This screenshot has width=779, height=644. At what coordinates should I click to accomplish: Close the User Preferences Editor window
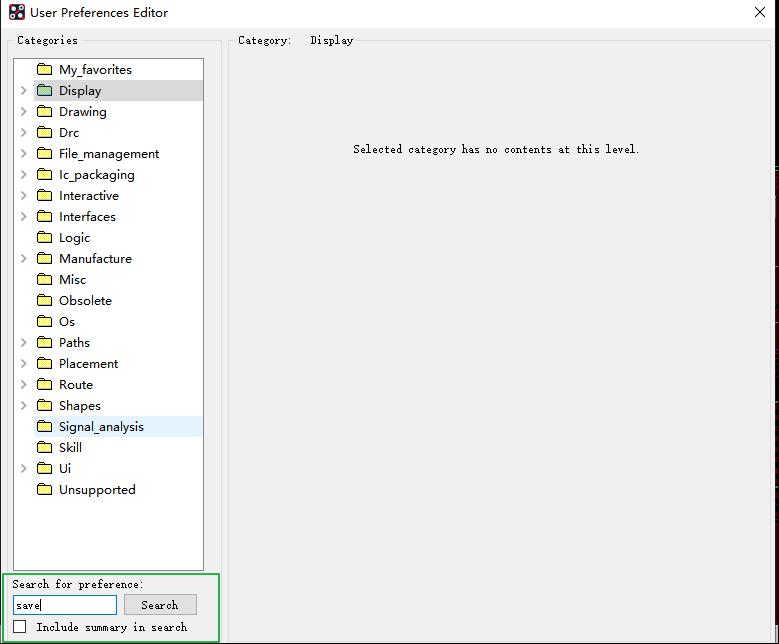point(759,13)
